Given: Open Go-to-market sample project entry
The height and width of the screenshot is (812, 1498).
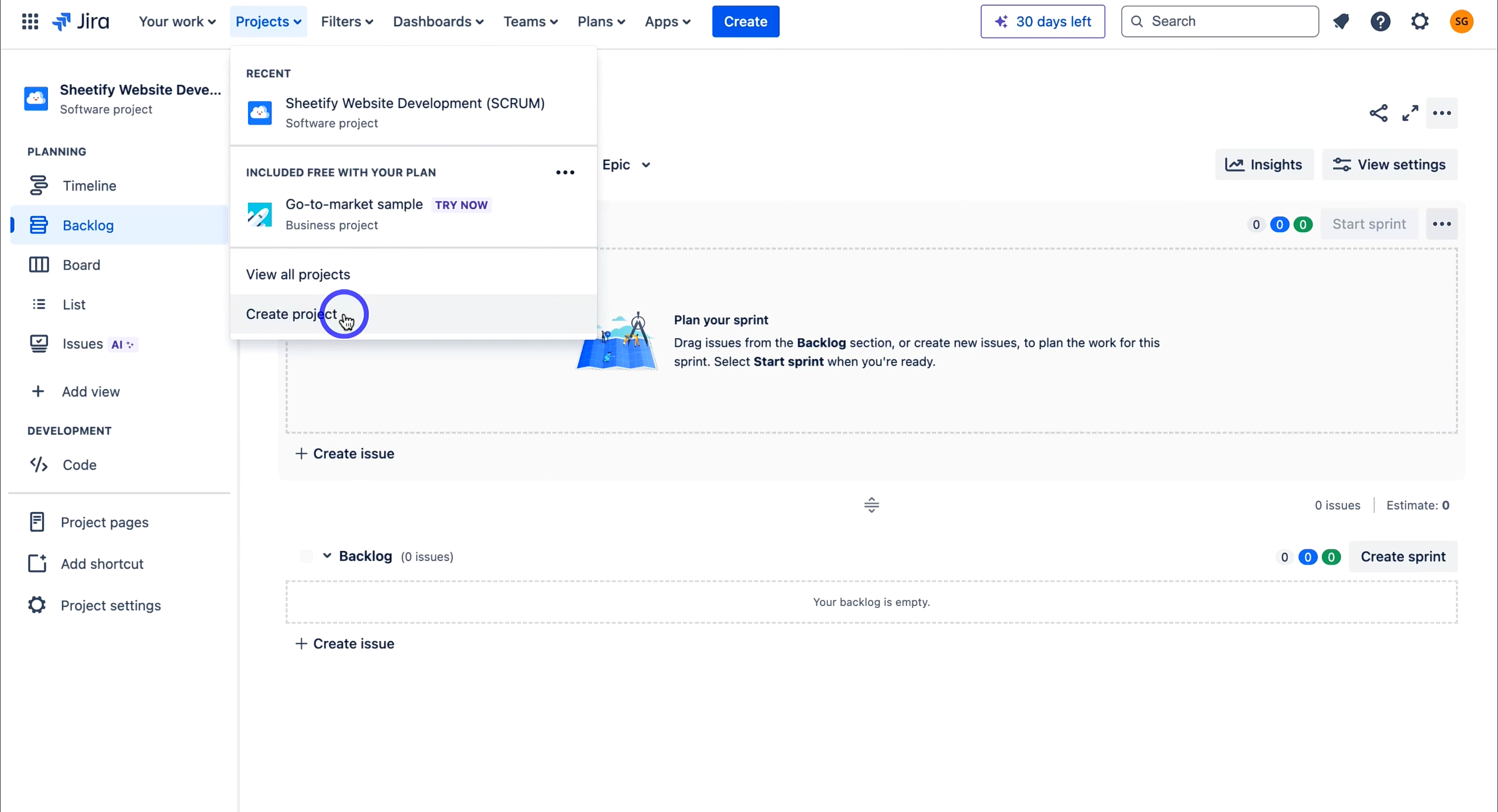Looking at the screenshot, I should pos(413,214).
